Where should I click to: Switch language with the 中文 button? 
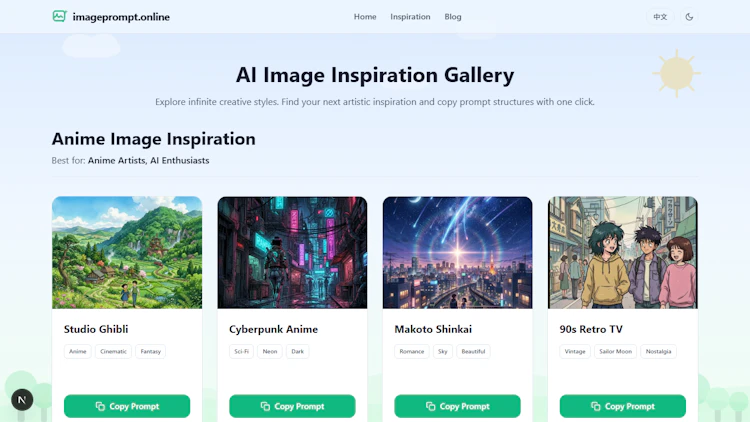click(x=660, y=17)
